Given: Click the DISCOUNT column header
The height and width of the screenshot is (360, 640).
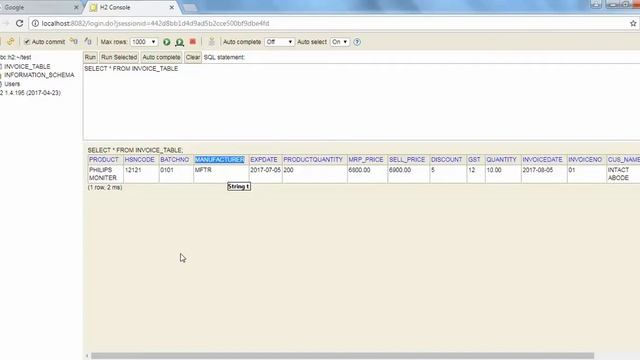Looking at the screenshot, I should click(447, 160).
